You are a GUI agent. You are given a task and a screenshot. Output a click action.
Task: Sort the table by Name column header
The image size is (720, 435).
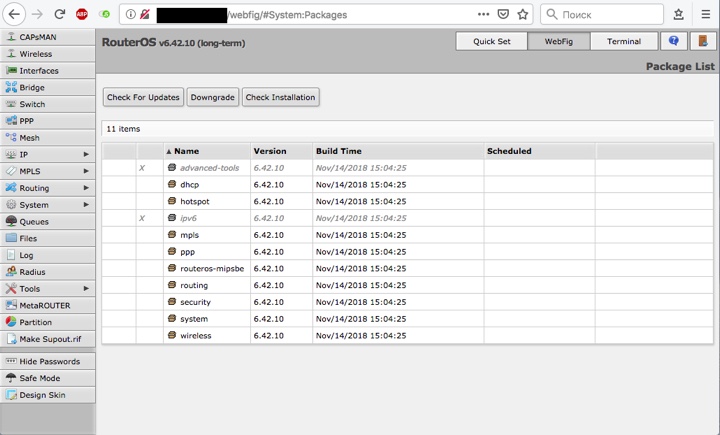207,151
